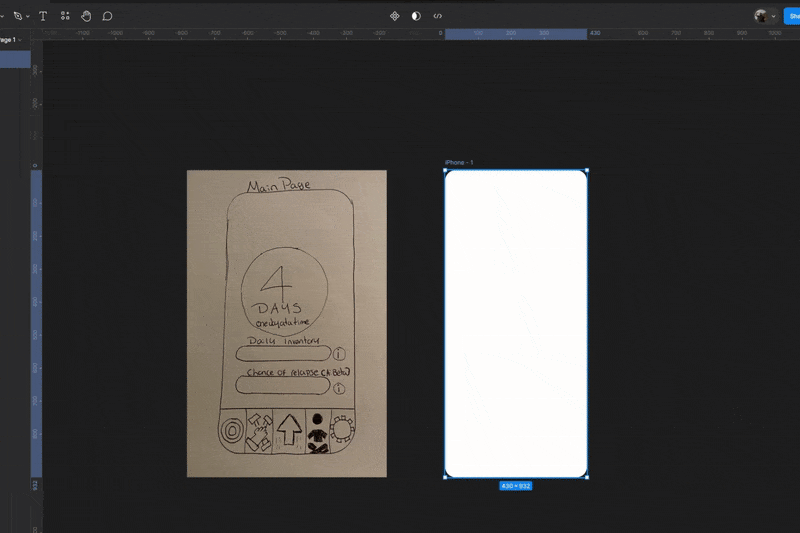The height and width of the screenshot is (533, 800).
Task: Click the Create component icon
Action: (x=394, y=16)
